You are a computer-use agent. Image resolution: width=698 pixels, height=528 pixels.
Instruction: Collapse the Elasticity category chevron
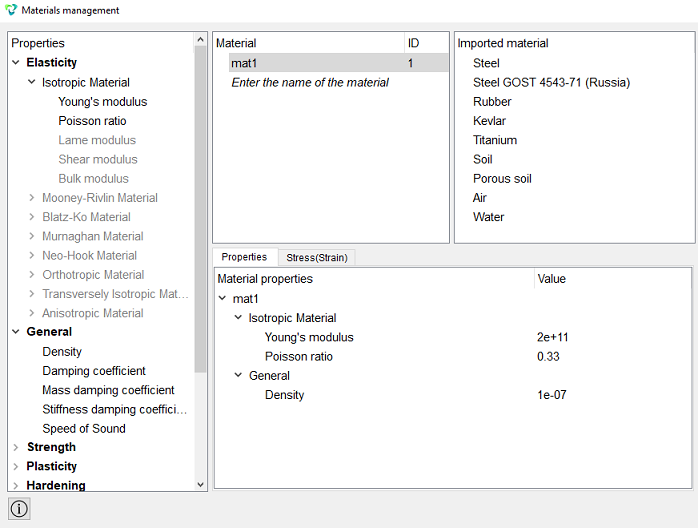click(x=16, y=62)
